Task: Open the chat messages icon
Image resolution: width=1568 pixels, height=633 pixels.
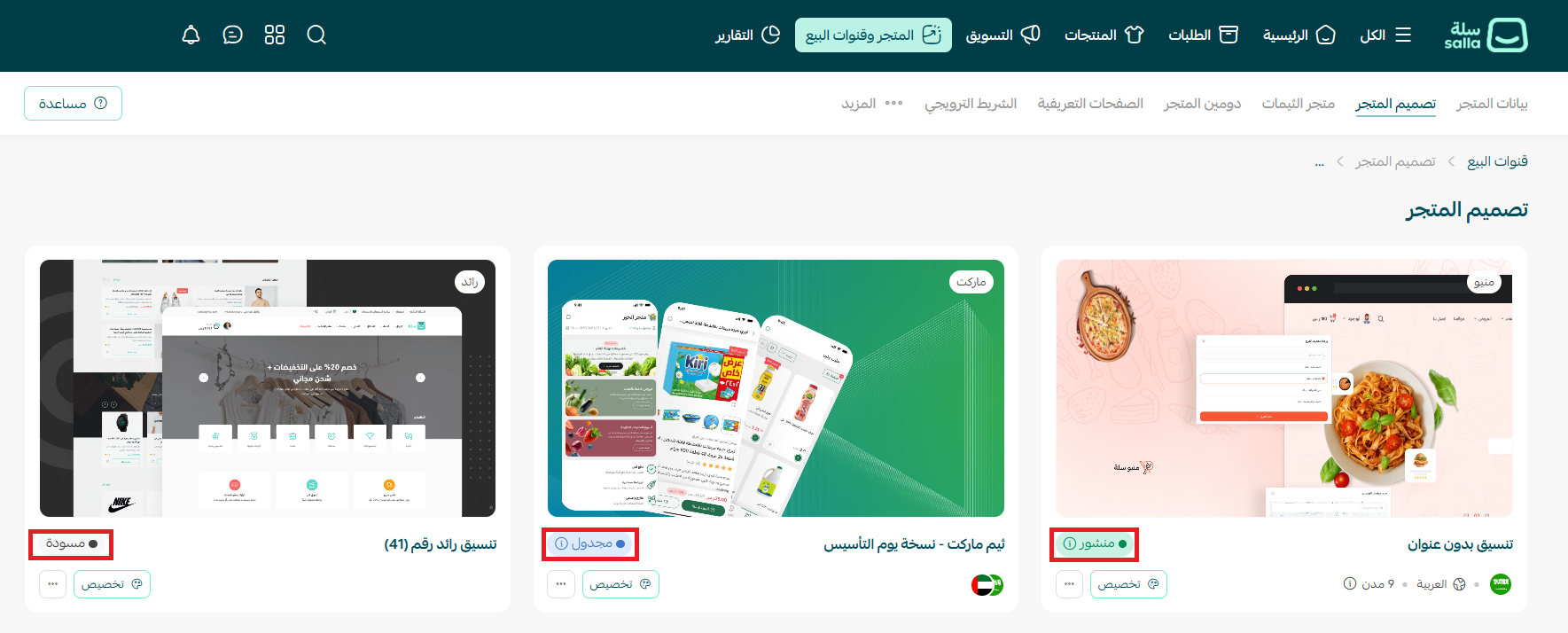Action: coord(232,35)
